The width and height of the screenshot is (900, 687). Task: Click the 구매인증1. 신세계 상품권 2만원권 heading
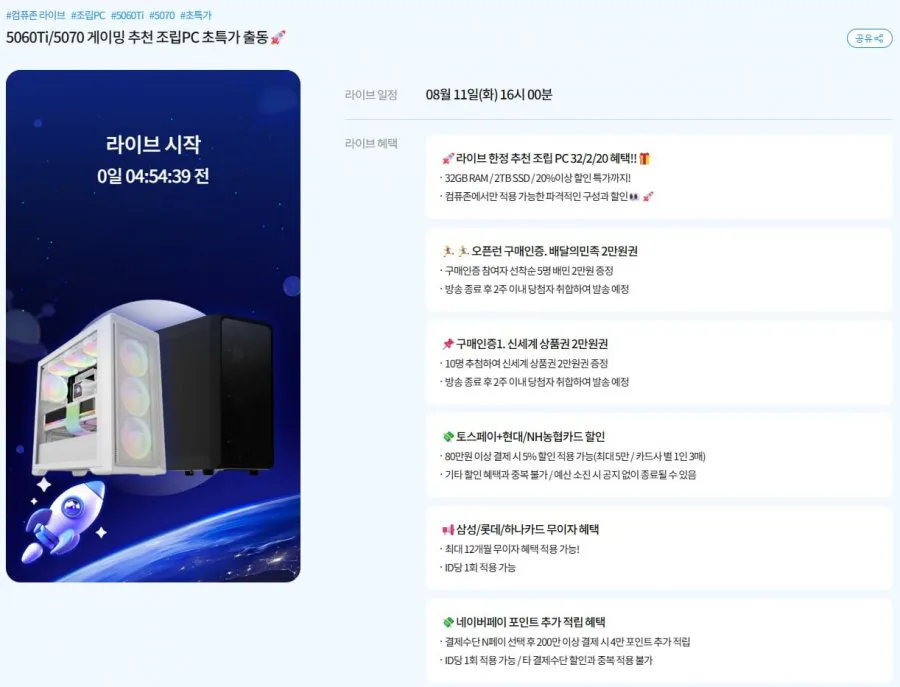(532, 344)
